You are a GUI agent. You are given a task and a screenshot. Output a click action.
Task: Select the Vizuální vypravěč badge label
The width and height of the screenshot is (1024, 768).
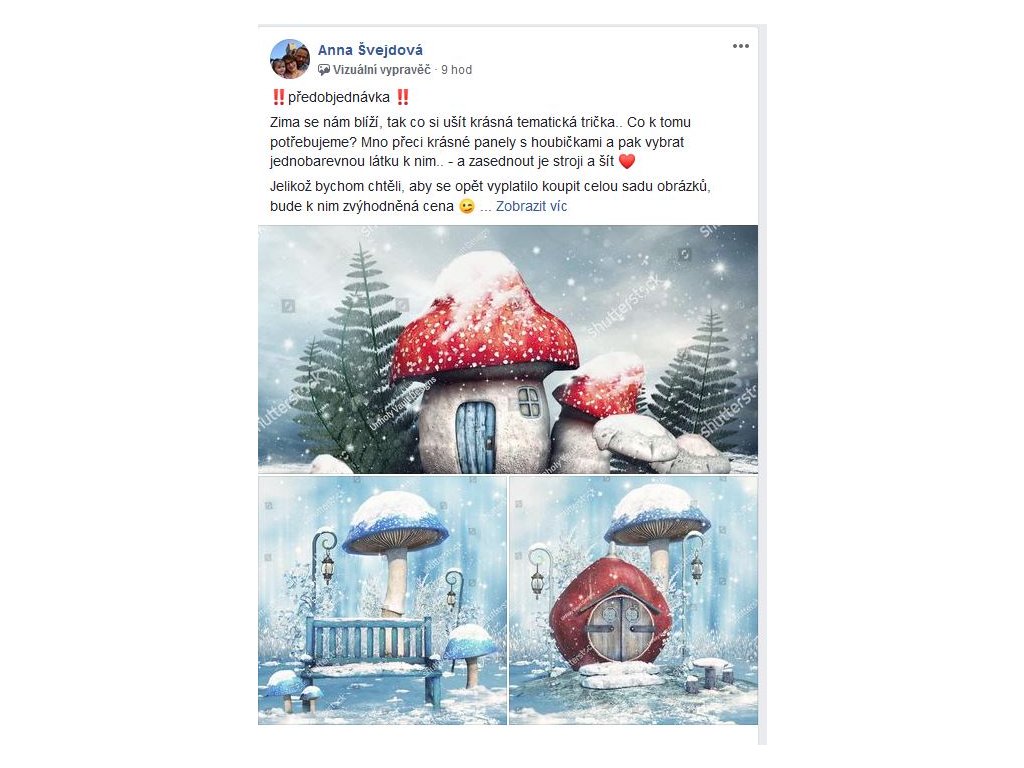pos(381,70)
